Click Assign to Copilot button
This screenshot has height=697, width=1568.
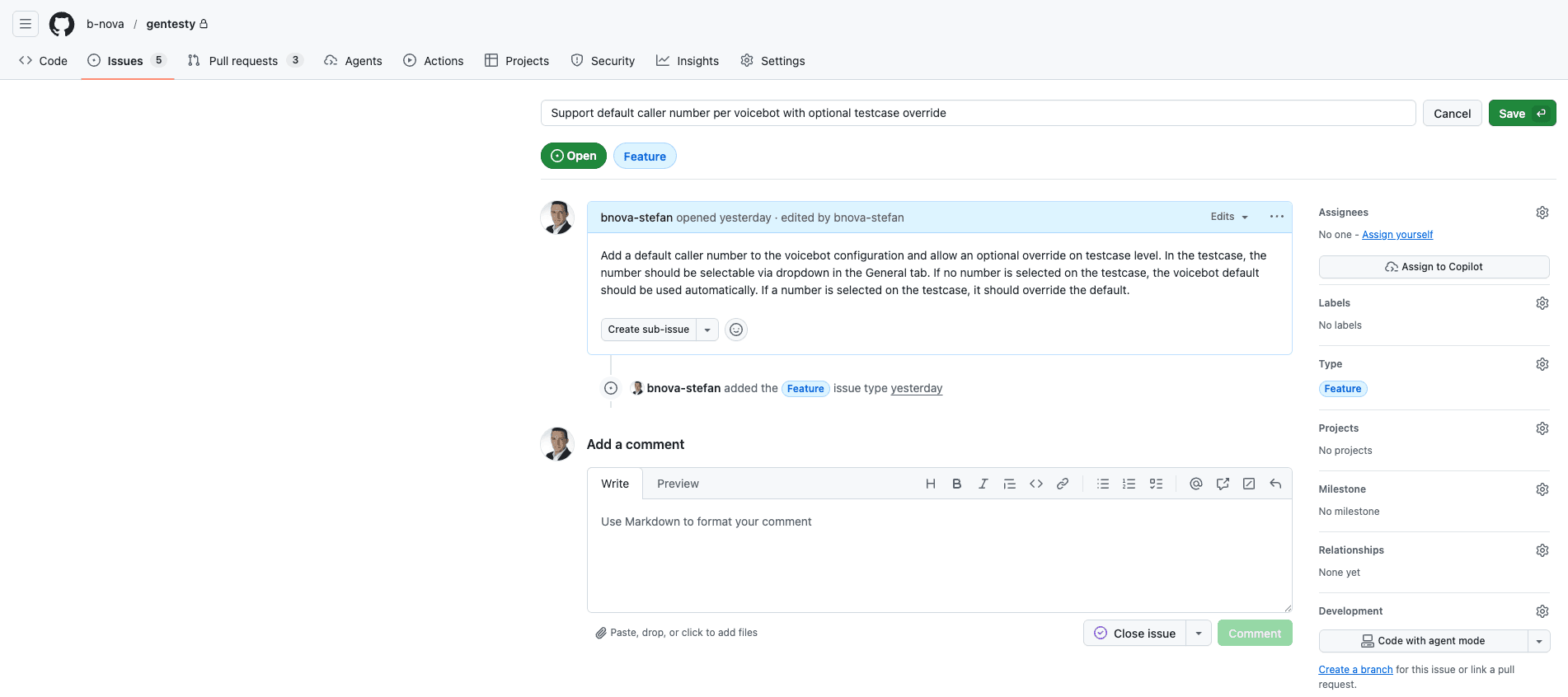1434,267
